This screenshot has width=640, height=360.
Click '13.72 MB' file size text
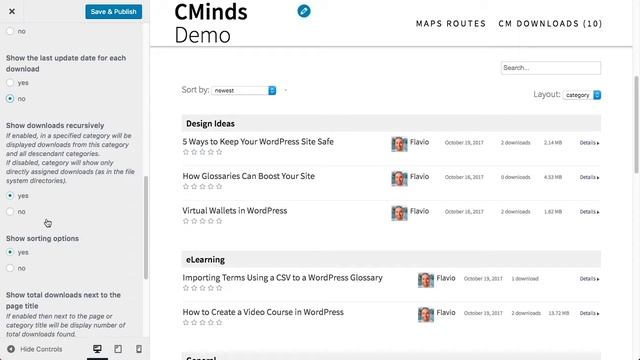click(x=559, y=313)
